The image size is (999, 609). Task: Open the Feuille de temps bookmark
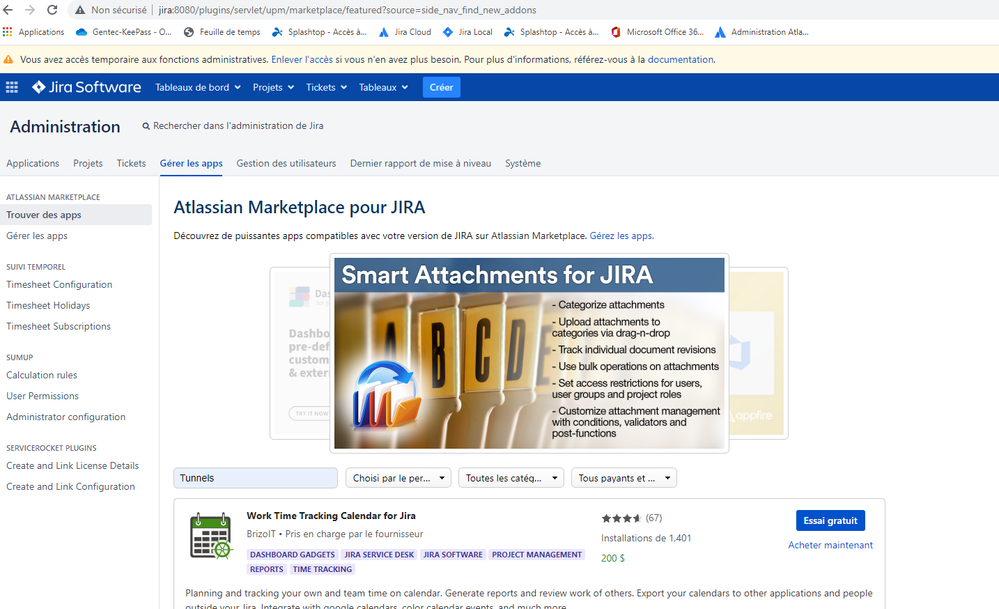coord(222,32)
